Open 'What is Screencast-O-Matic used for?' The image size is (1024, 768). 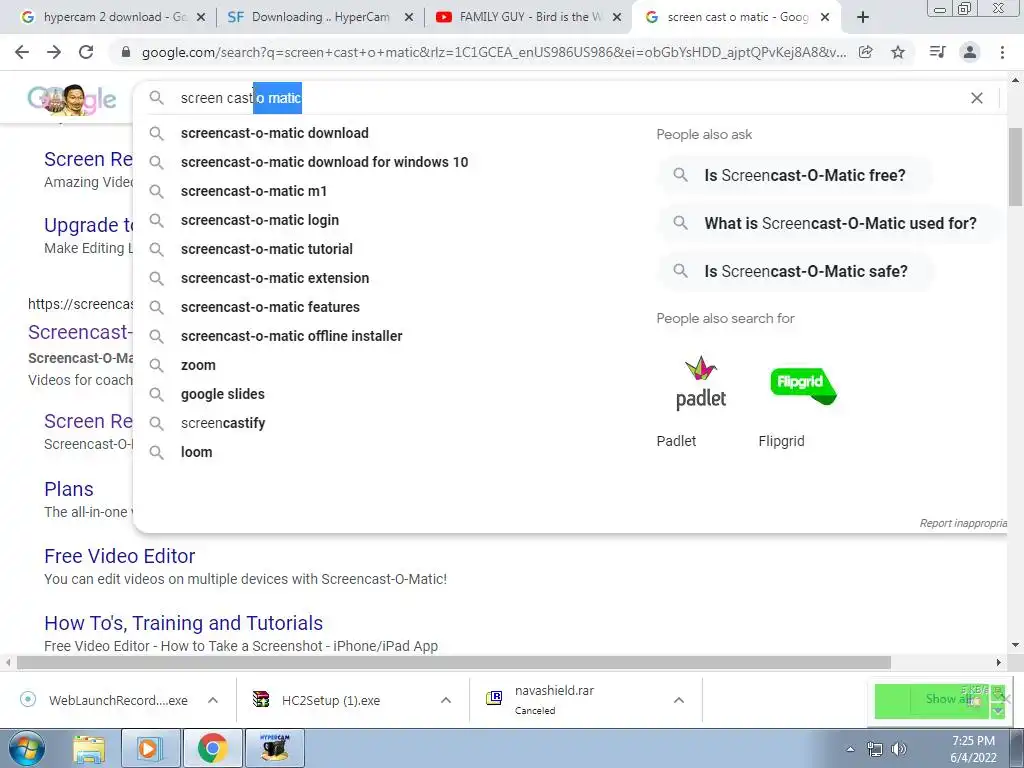(x=828, y=223)
